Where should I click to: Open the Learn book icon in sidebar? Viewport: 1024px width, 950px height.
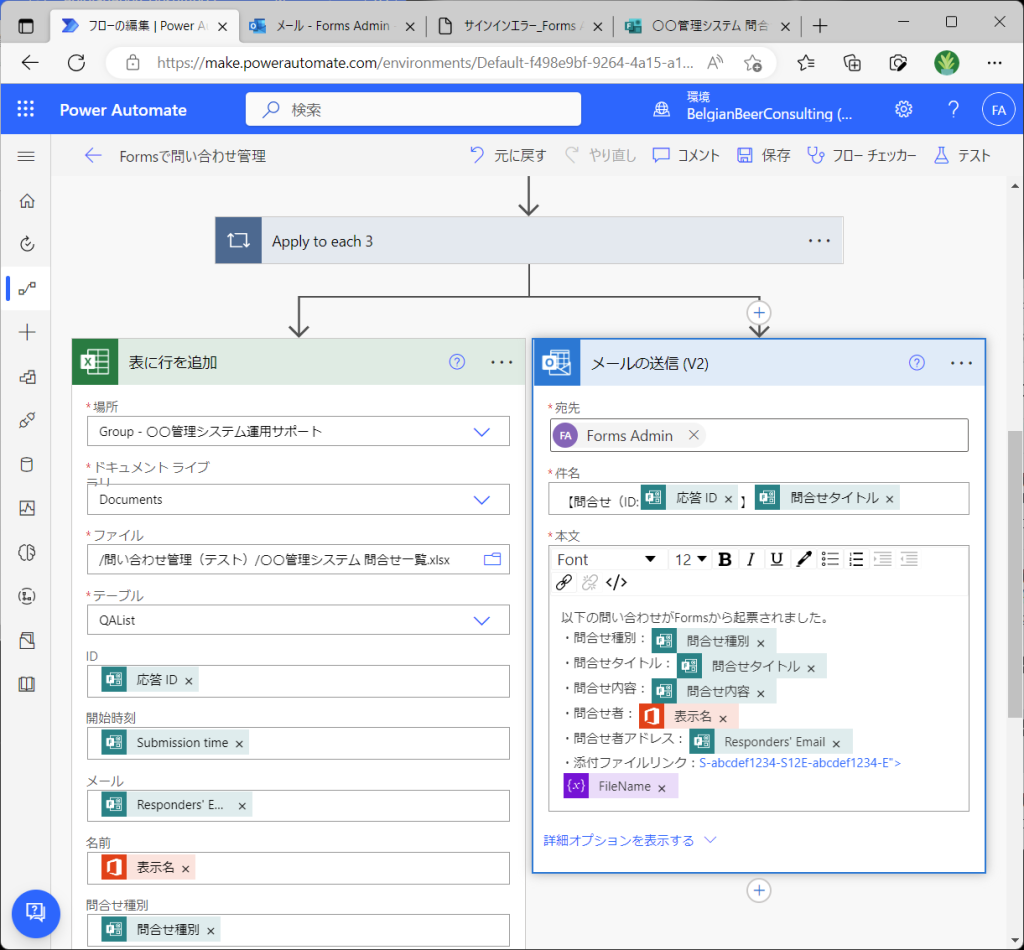pos(27,684)
